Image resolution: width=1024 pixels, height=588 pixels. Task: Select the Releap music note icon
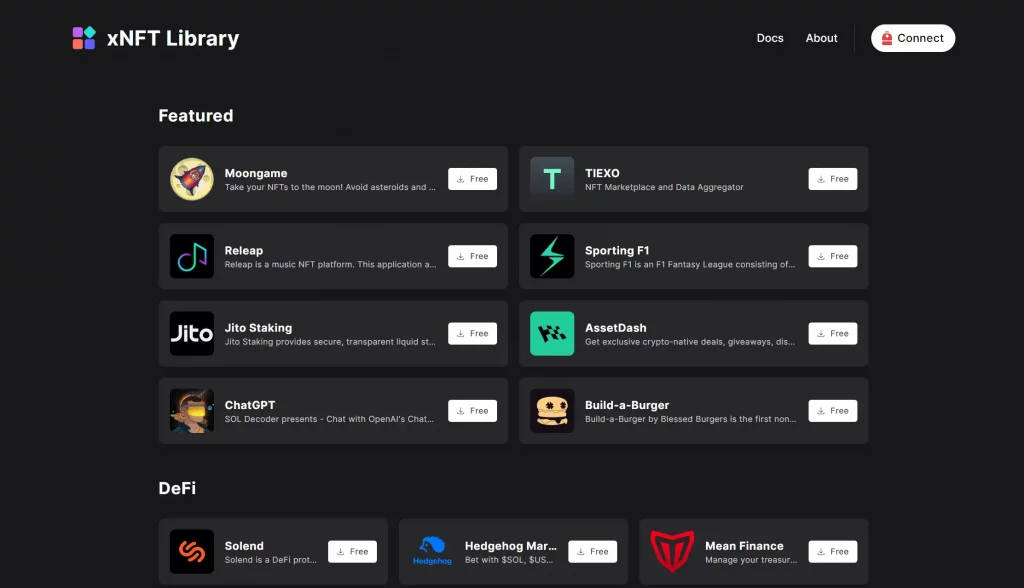tap(191, 256)
